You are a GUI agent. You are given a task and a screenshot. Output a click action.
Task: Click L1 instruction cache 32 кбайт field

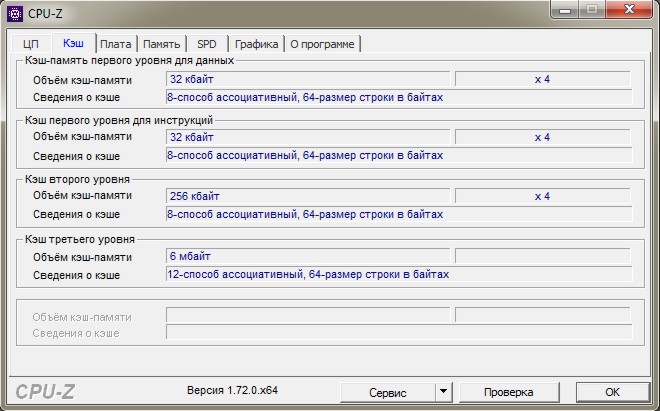tap(308, 137)
